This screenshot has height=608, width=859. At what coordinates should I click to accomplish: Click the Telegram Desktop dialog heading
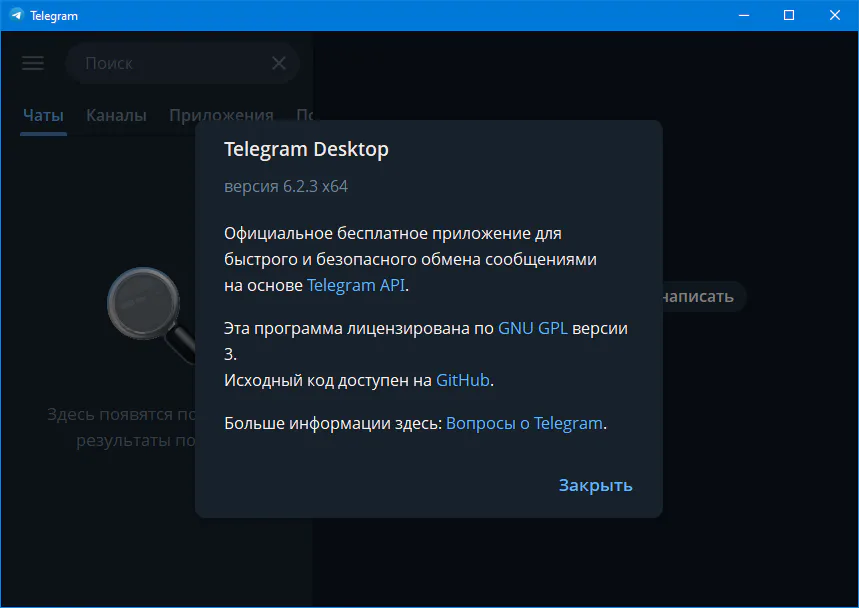[x=306, y=149]
